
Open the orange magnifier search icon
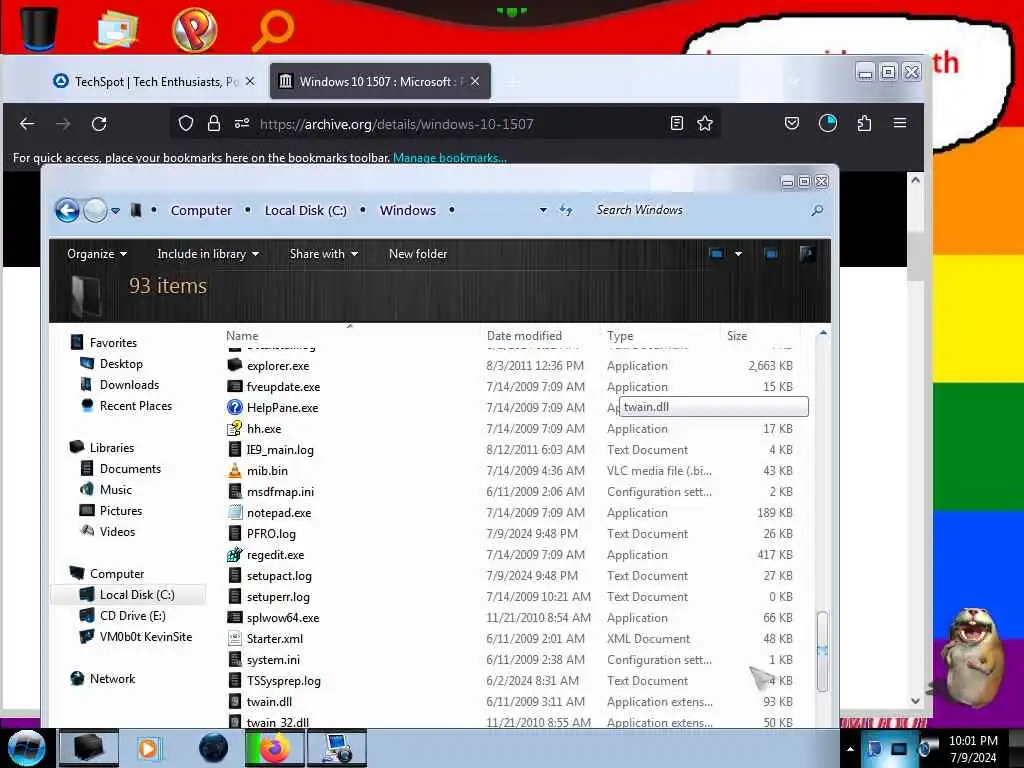273,30
